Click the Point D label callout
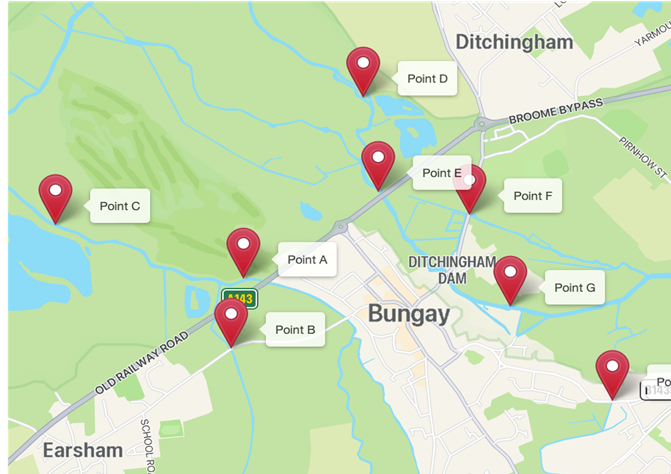The height and width of the screenshot is (474, 671). [x=425, y=78]
